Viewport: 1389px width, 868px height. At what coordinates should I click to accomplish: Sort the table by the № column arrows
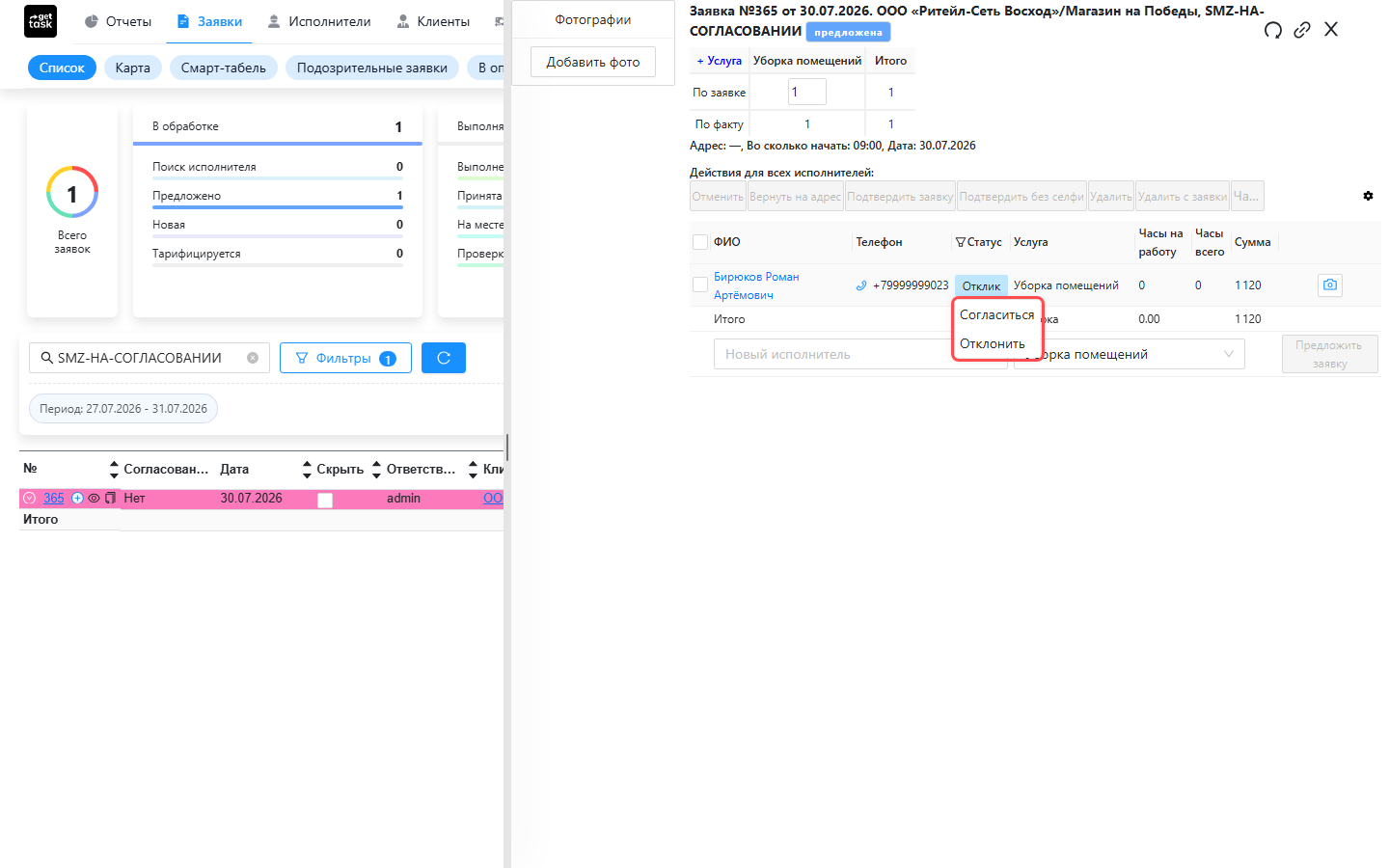coord(114,470)
